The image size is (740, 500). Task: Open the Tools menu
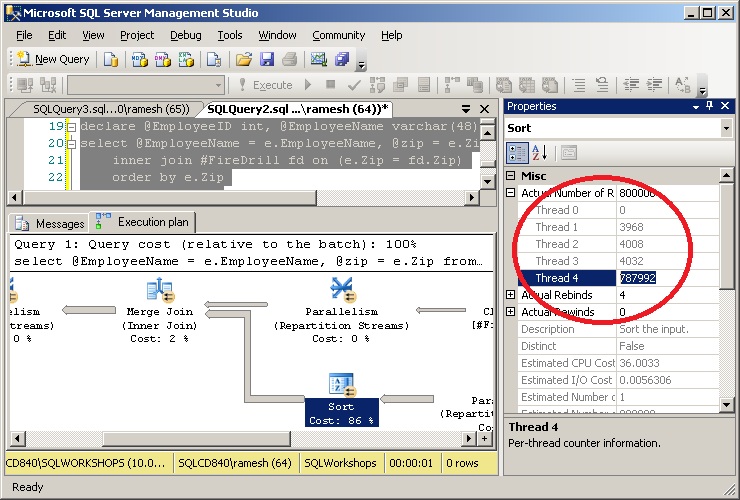pyautogui.click(x=230, y=35)
